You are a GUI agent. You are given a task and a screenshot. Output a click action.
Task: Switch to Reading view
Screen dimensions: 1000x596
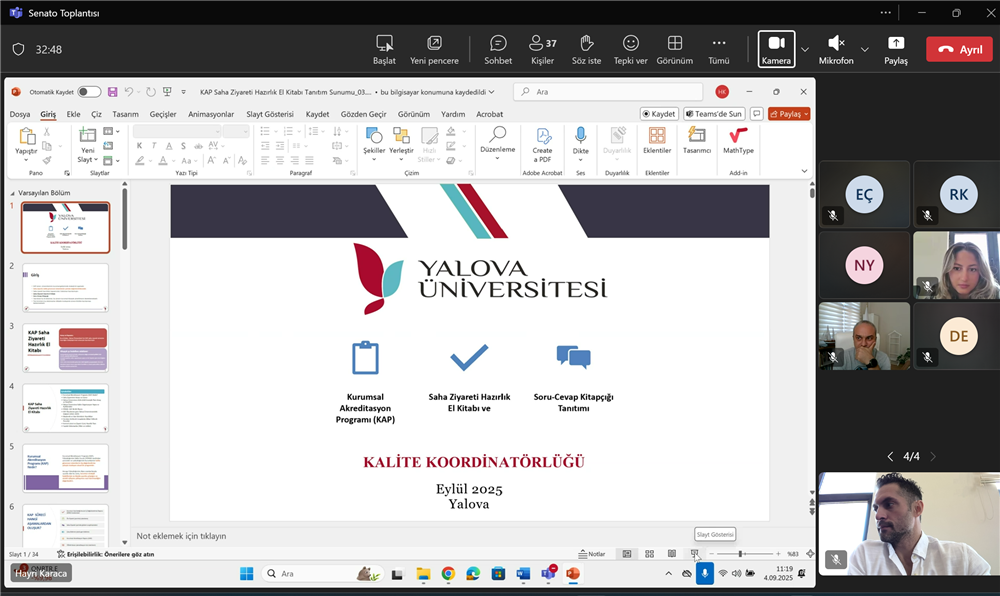click(x=672, y=554)
